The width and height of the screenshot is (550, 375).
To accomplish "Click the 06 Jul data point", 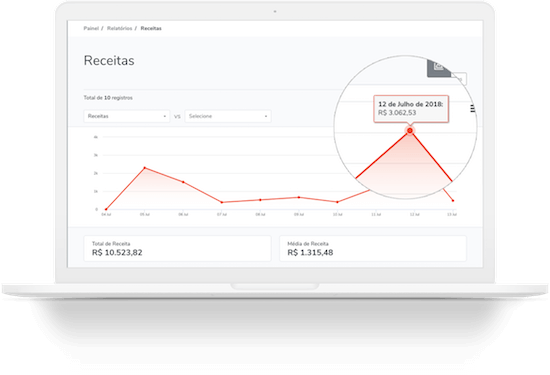I will (x=183, y=182).
